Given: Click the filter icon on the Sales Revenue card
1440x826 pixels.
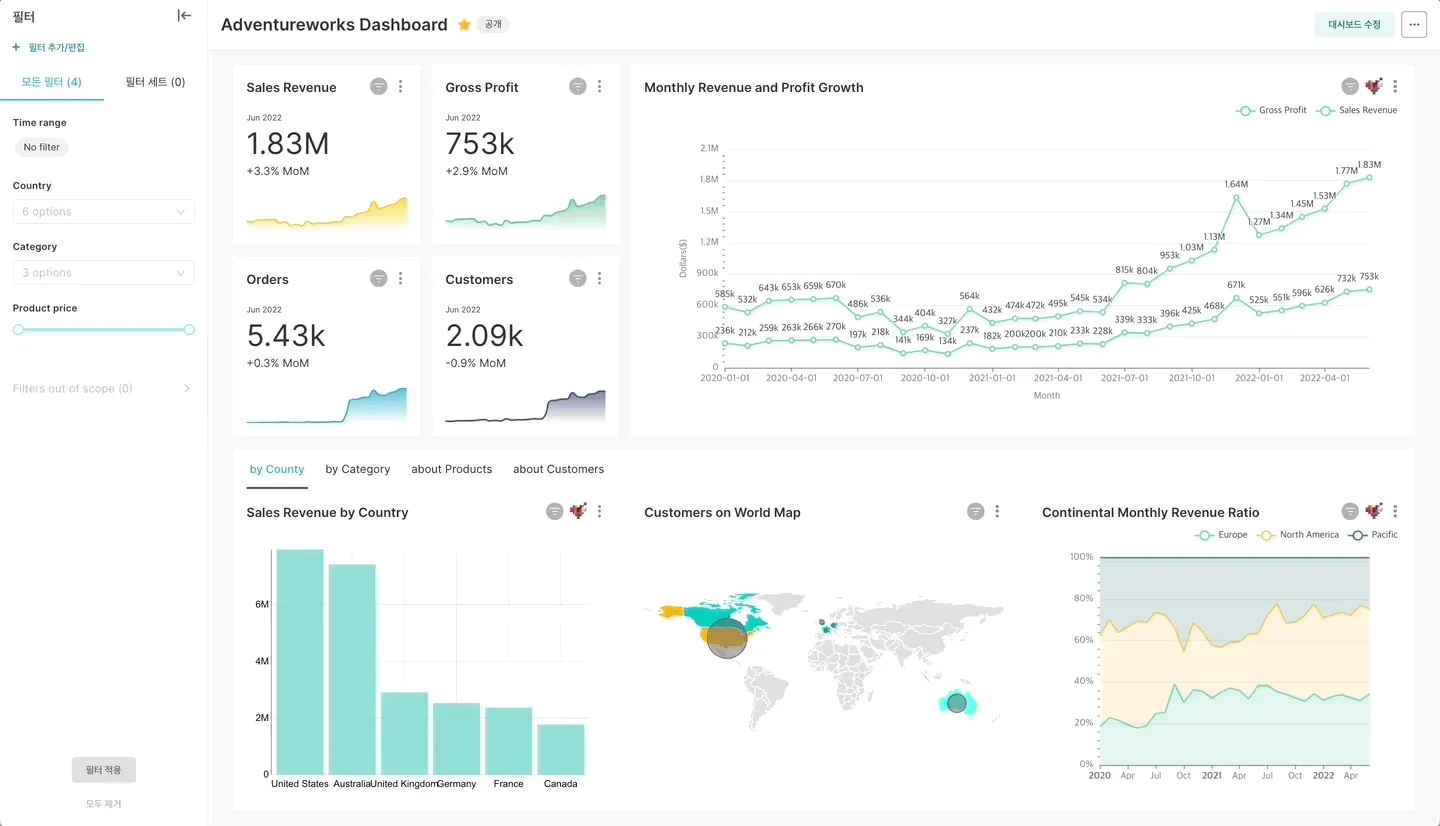Looking at the screenshot, I should point(378,87).
